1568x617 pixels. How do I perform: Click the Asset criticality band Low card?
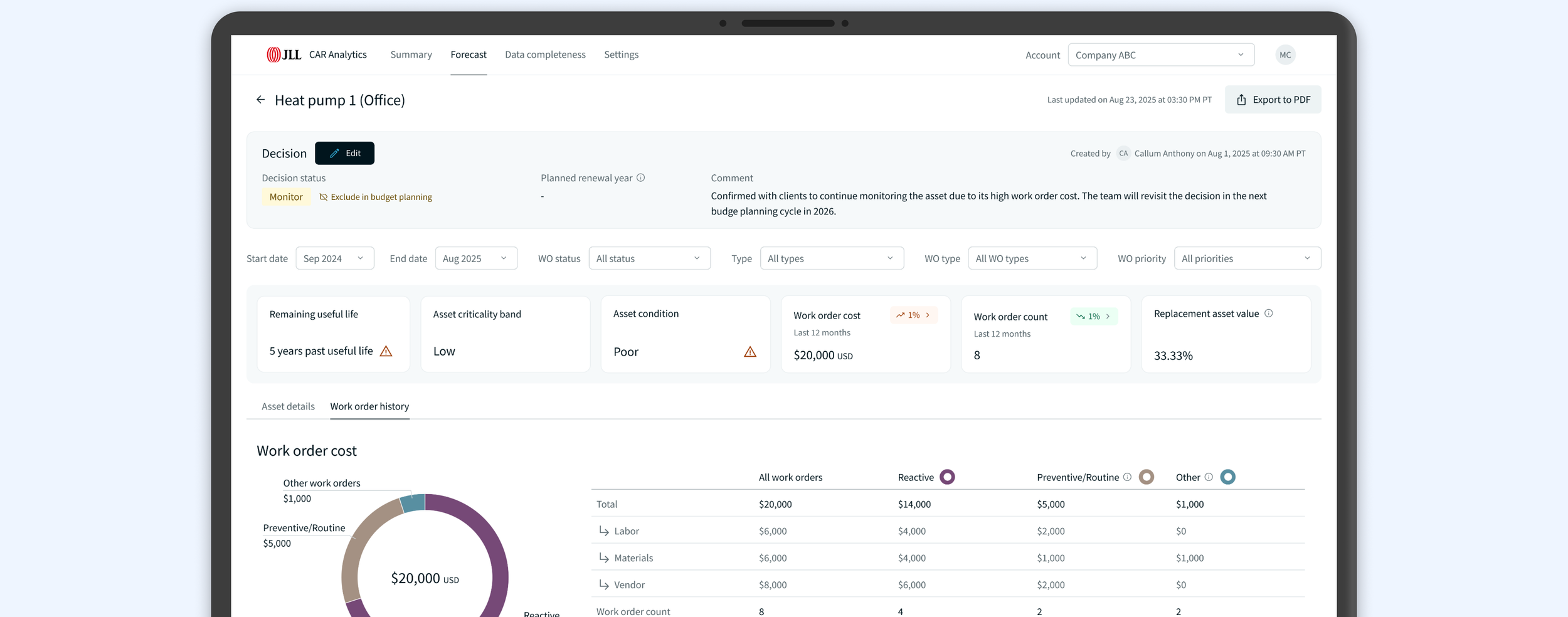[x=505, y=334]
